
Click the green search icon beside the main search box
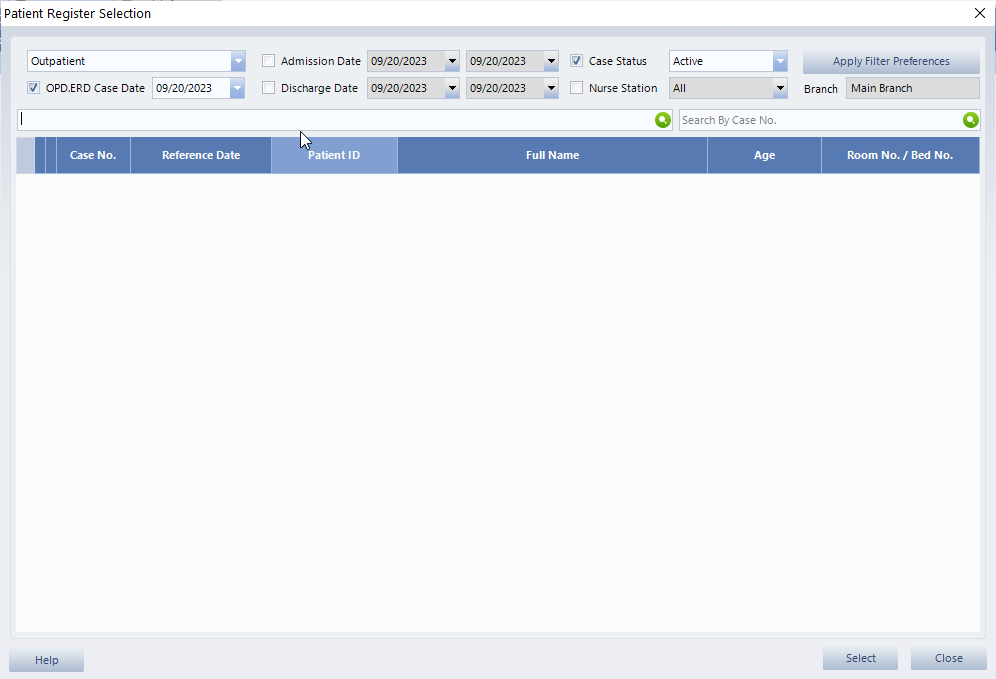(x=662, y=120)
